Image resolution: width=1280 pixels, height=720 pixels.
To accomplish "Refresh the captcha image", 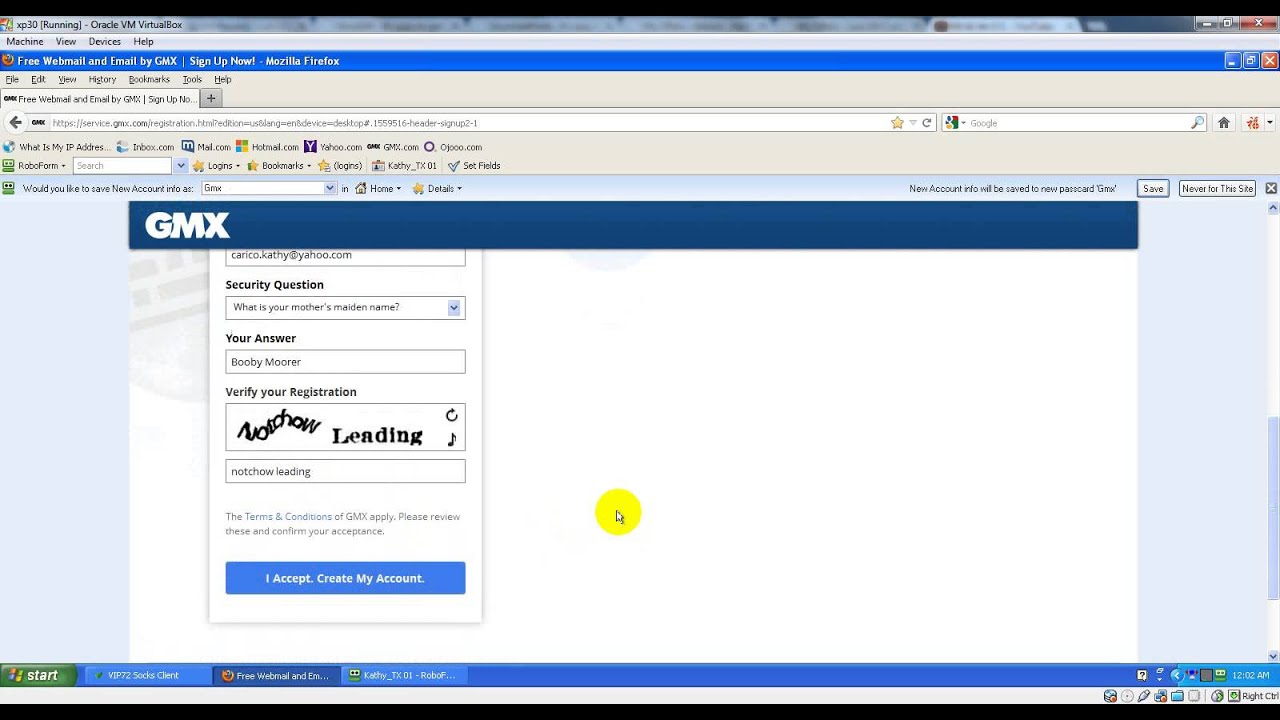I will tap(452, 415).
